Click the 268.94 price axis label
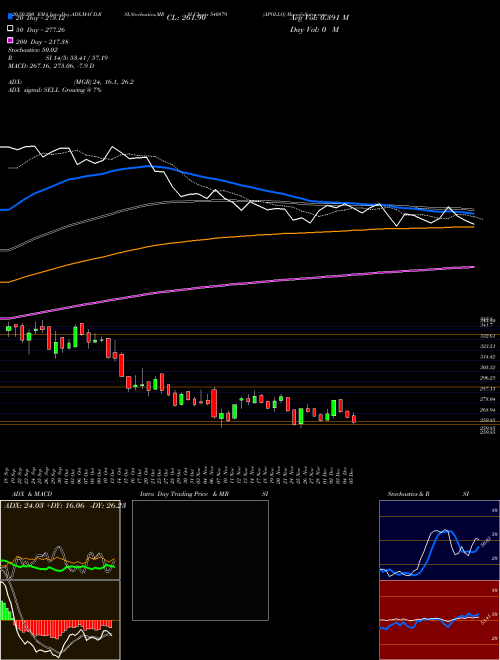Screen dimensions: 500x660 (x=487, y=410)
